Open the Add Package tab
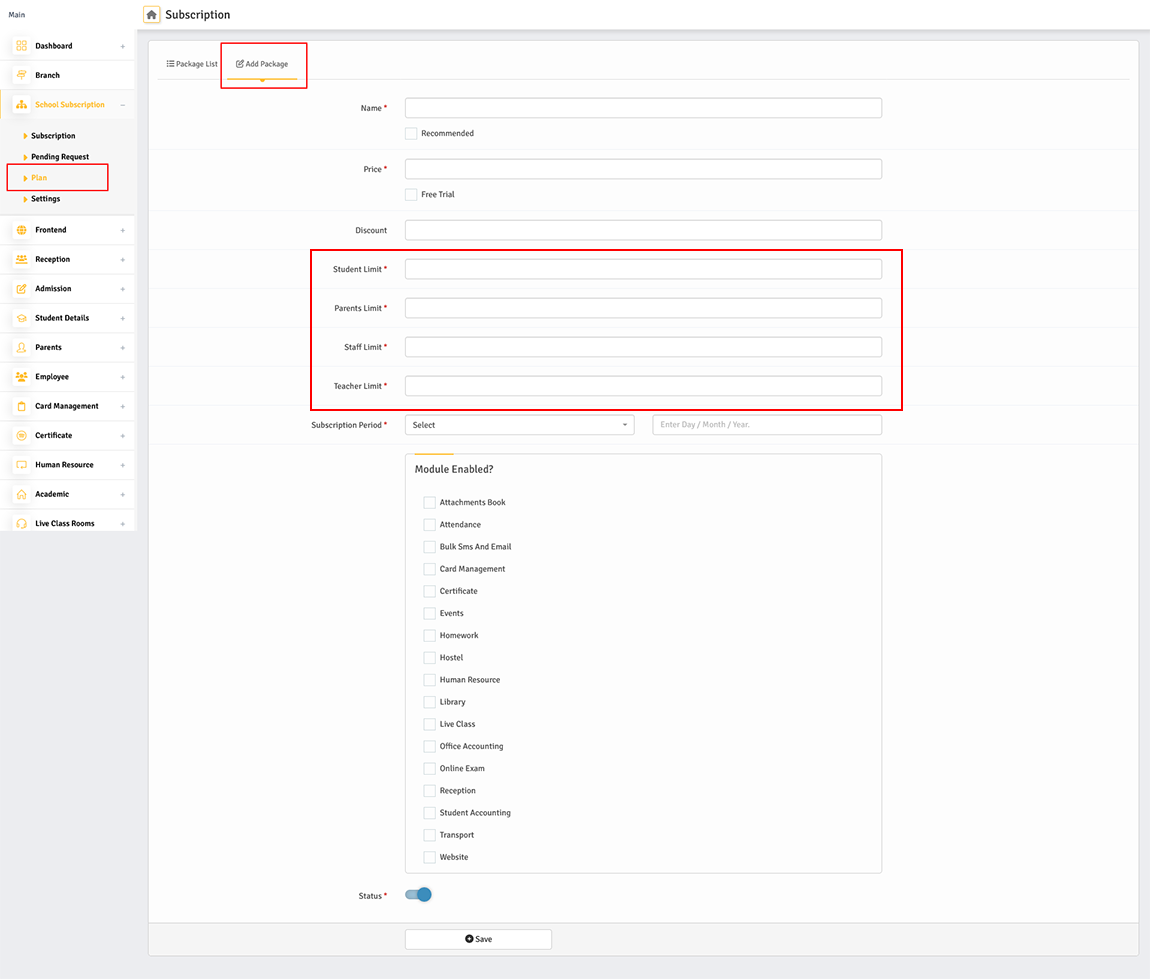Screen dimensions: 1150x979 [262, 63]
